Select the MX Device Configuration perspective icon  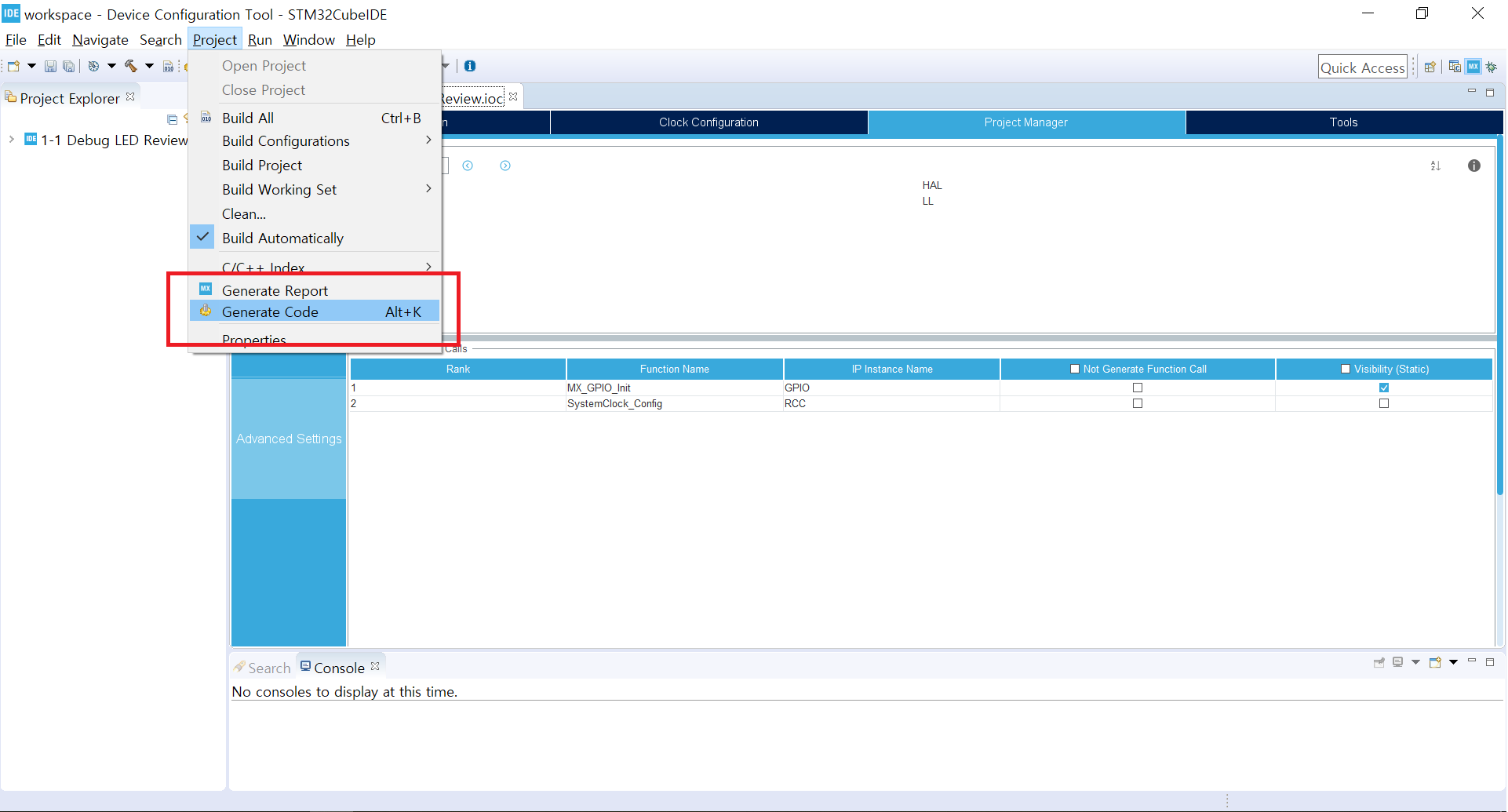point(1473,67)
